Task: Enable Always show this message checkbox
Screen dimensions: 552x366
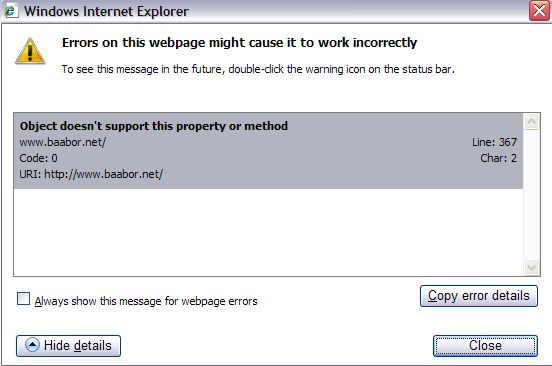Action: pos(24,299)
